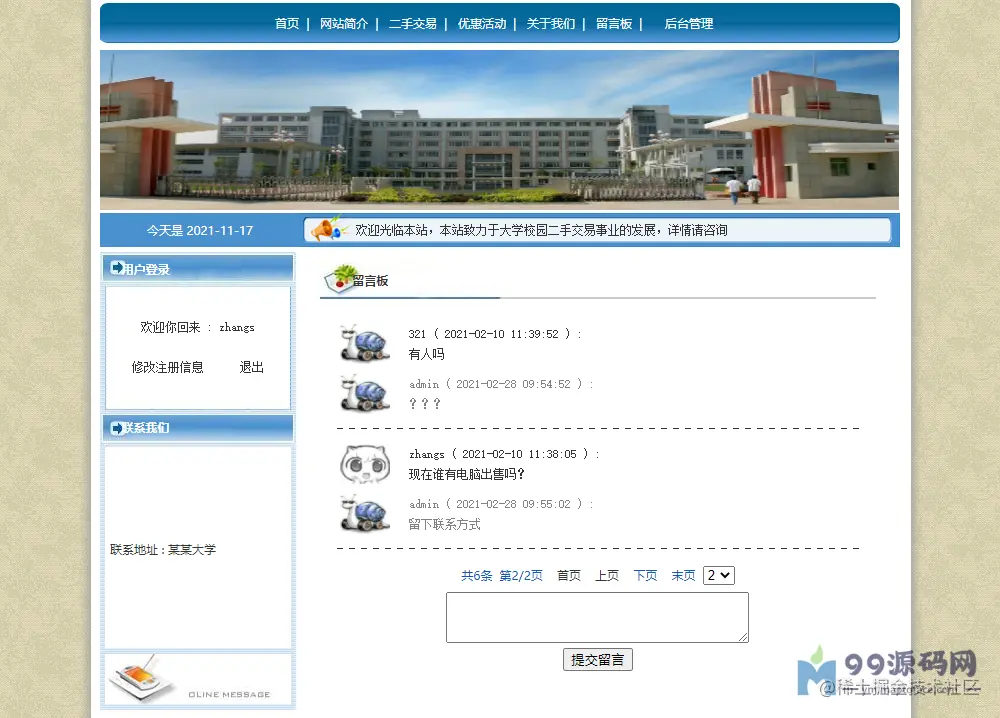The image size is (1000, 718).
Task: Open the page number dropdown showing 2
Action: 719,575
